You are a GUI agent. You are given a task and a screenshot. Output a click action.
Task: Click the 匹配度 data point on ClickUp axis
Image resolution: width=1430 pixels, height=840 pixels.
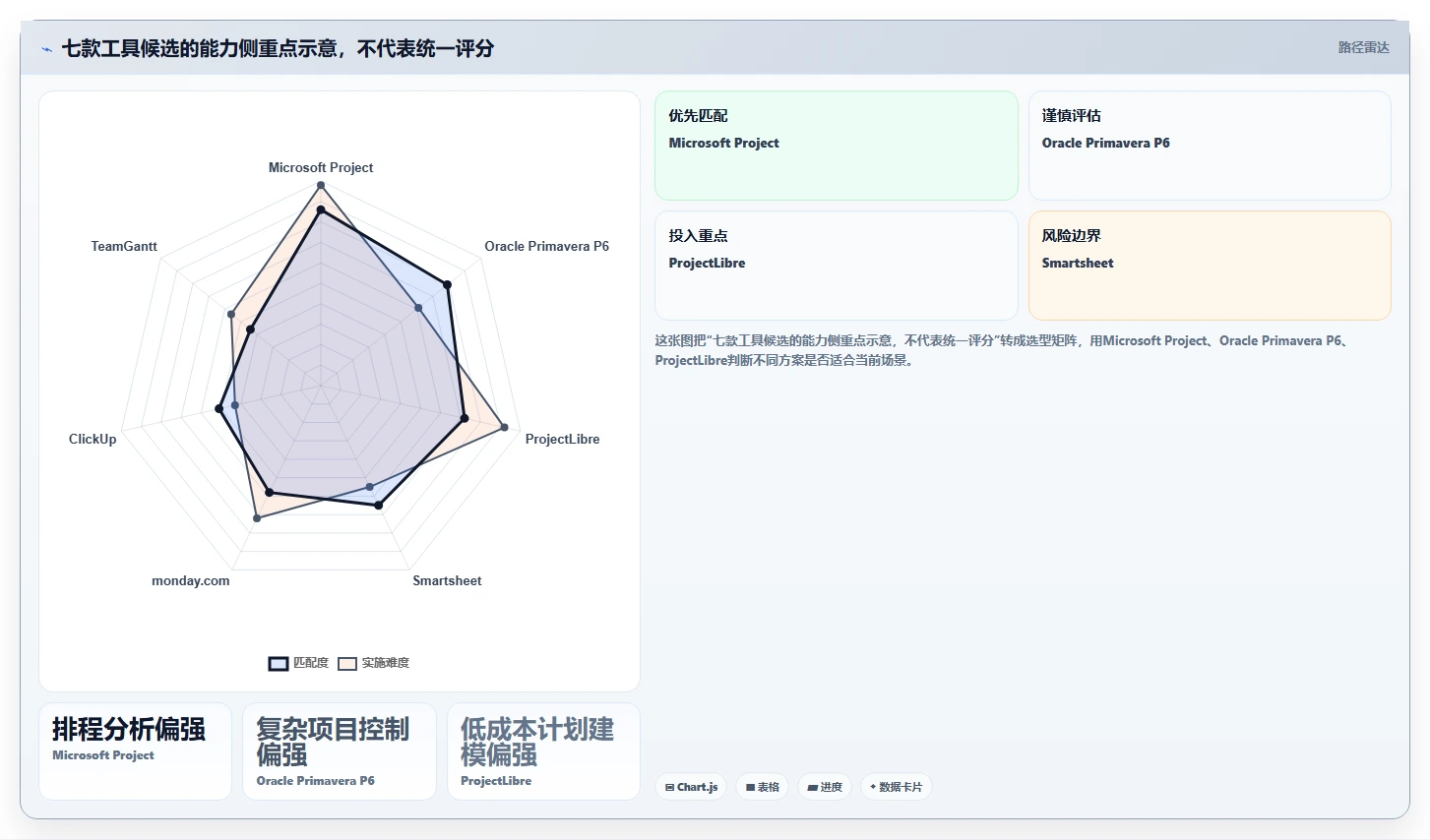(x=218, y=408)
